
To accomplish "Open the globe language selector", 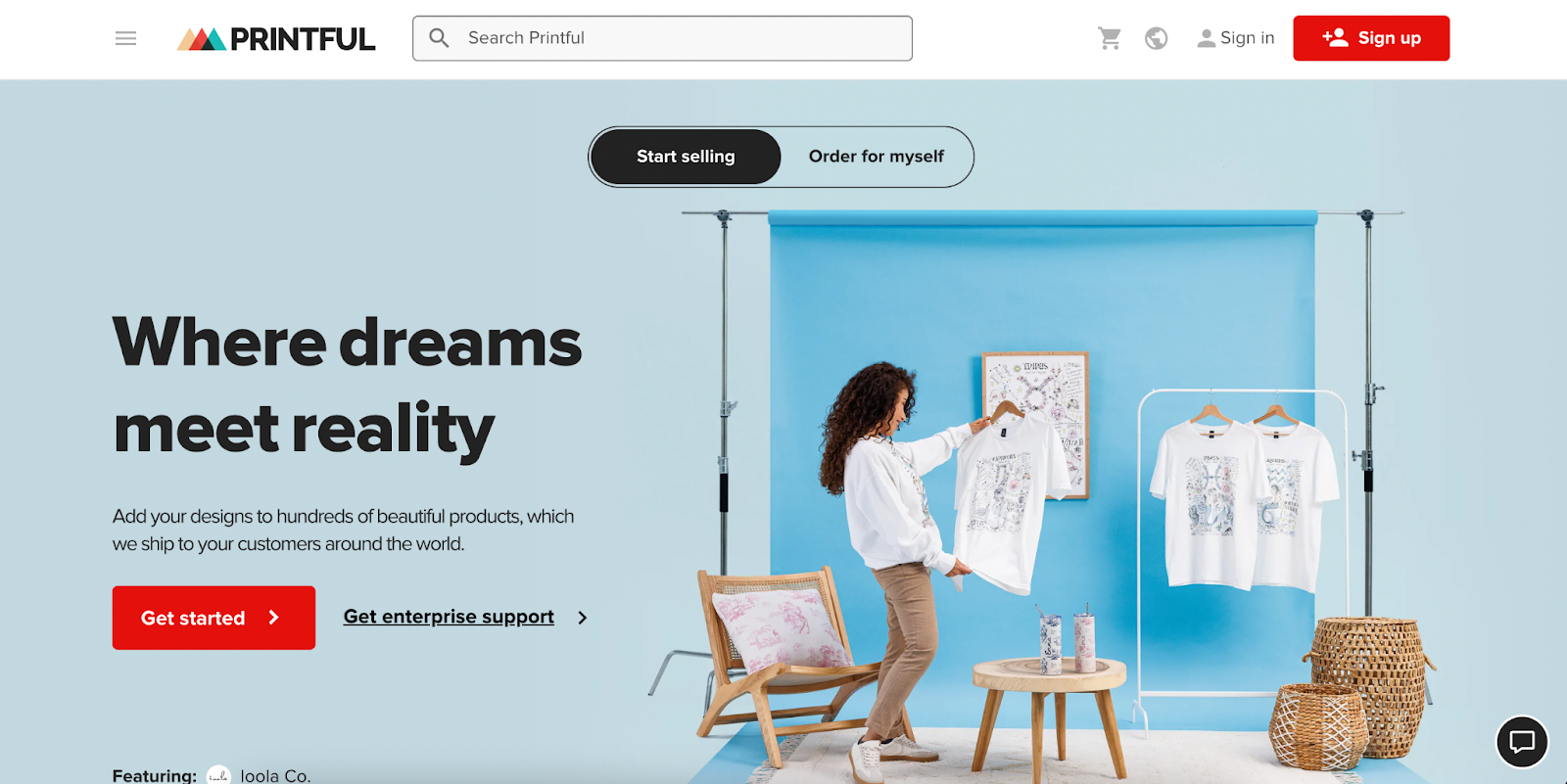I will coord(1156,38).
